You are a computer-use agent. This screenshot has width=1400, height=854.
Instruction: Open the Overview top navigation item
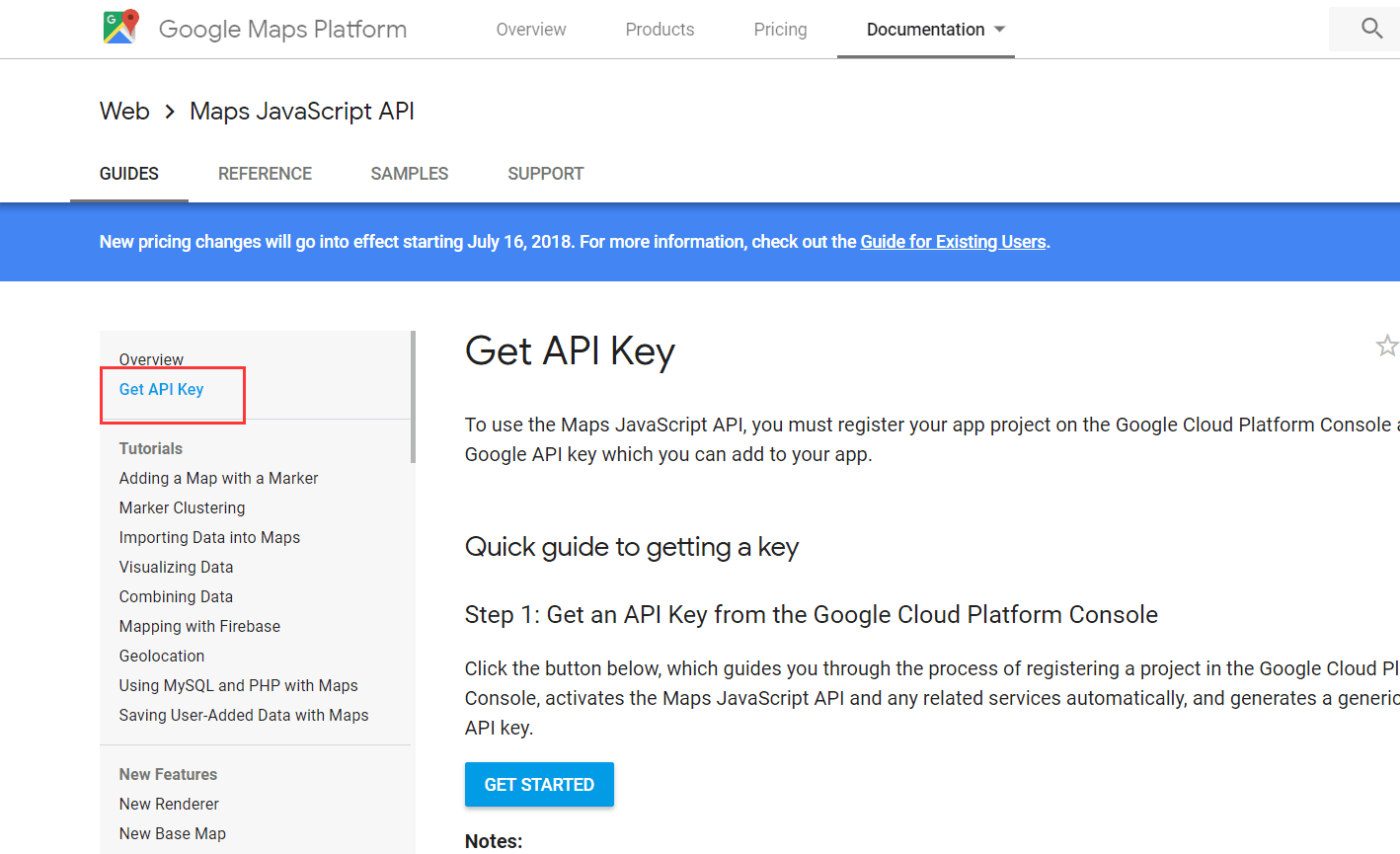click(530, 30)
